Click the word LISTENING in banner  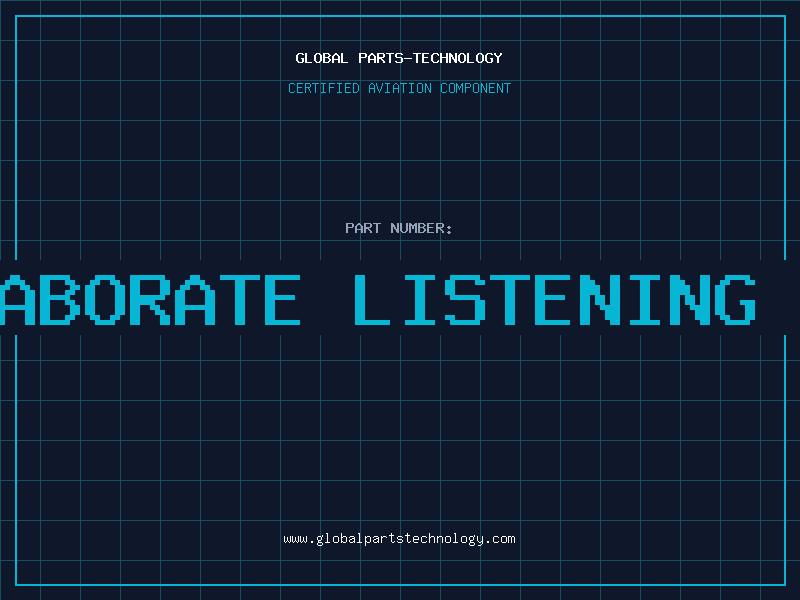coord(555,299)
